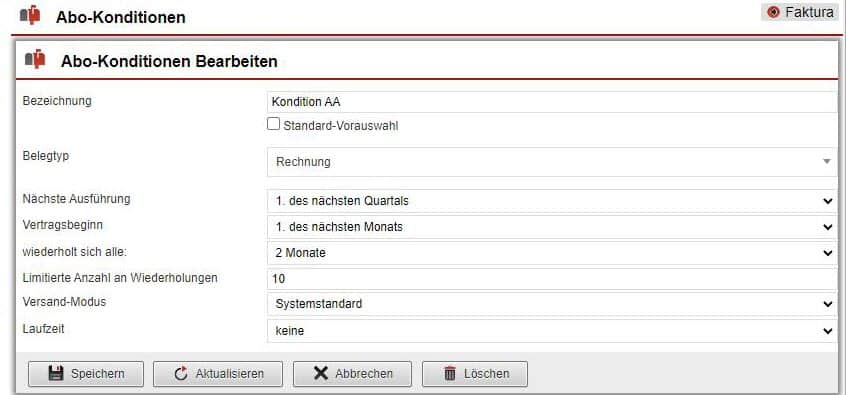This screenshot has height=395, width=846.
Task: Expand the Laufzeit dropdown set to keine
Action: pos(551,330)
